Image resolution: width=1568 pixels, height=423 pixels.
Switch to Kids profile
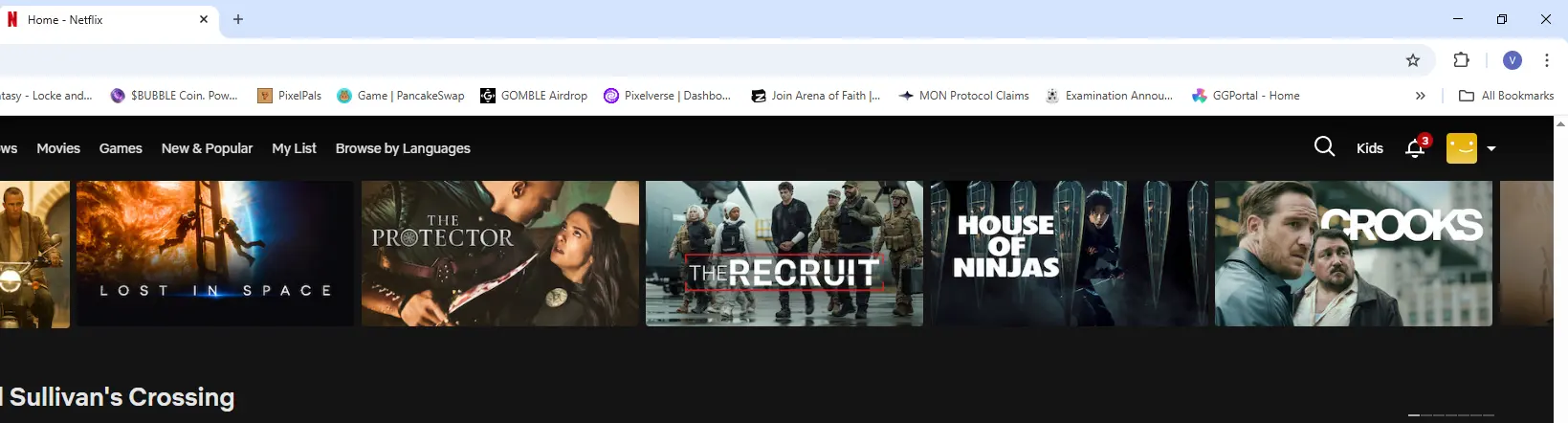click(1369, 148)
